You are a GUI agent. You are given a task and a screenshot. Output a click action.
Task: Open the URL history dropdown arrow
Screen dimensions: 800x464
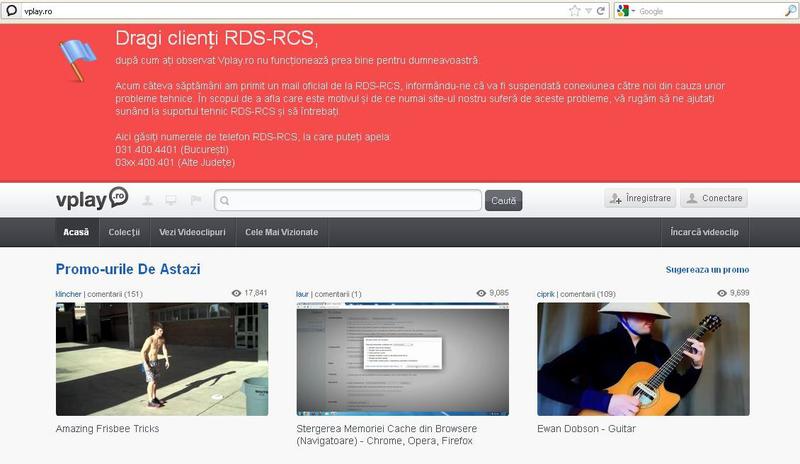pos(588,11)
